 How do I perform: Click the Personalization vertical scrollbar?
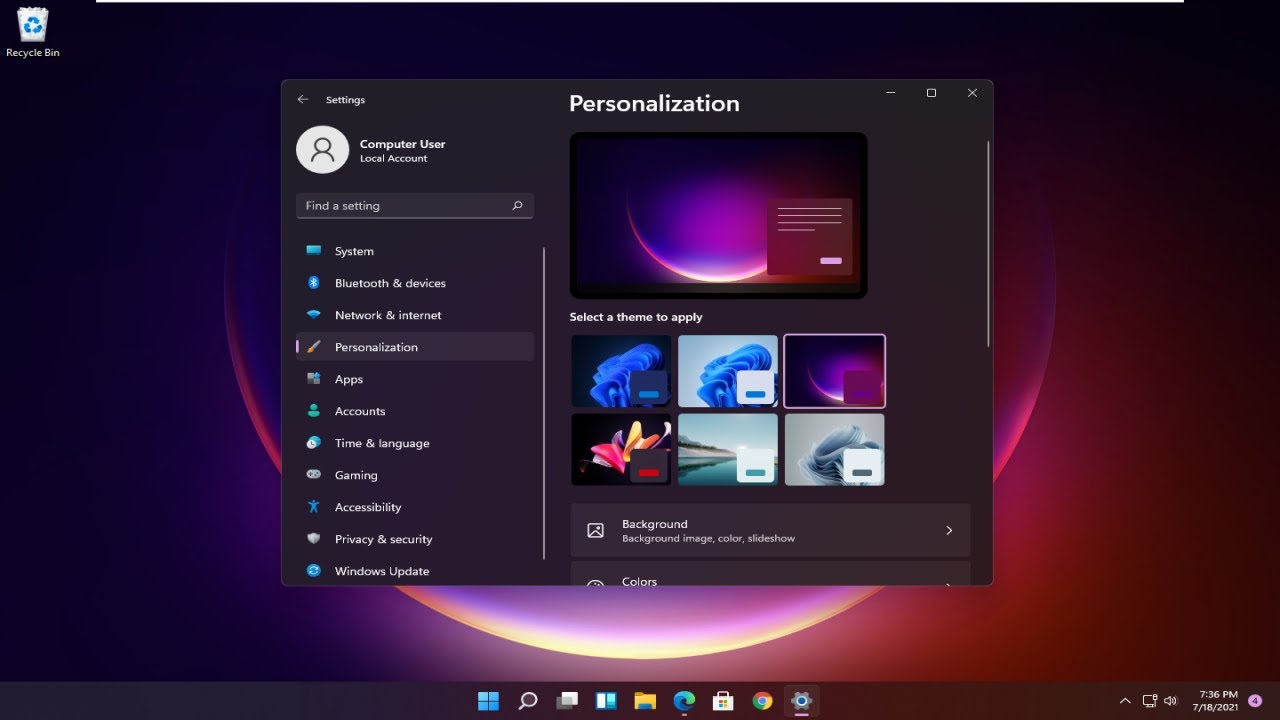pyautogui.click(x=988, y=244)
